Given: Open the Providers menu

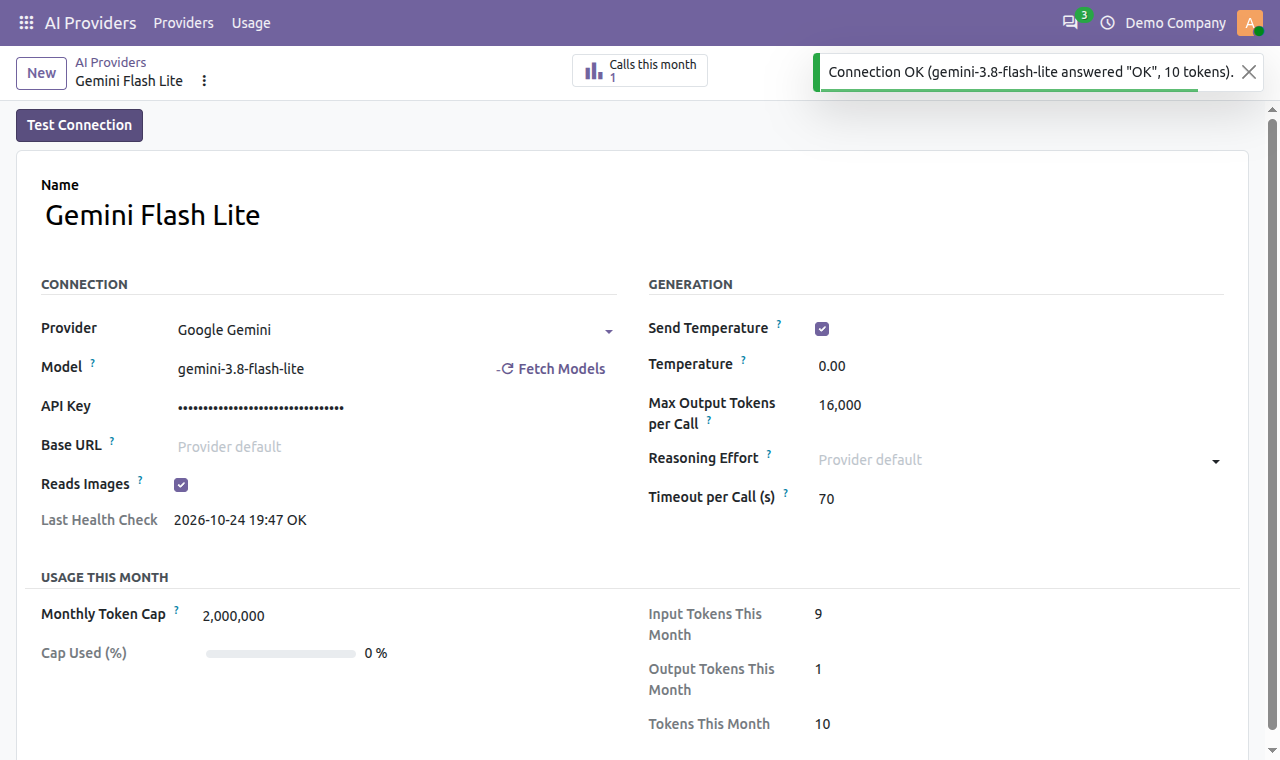Looking at the screenshot, I should 183,23.
